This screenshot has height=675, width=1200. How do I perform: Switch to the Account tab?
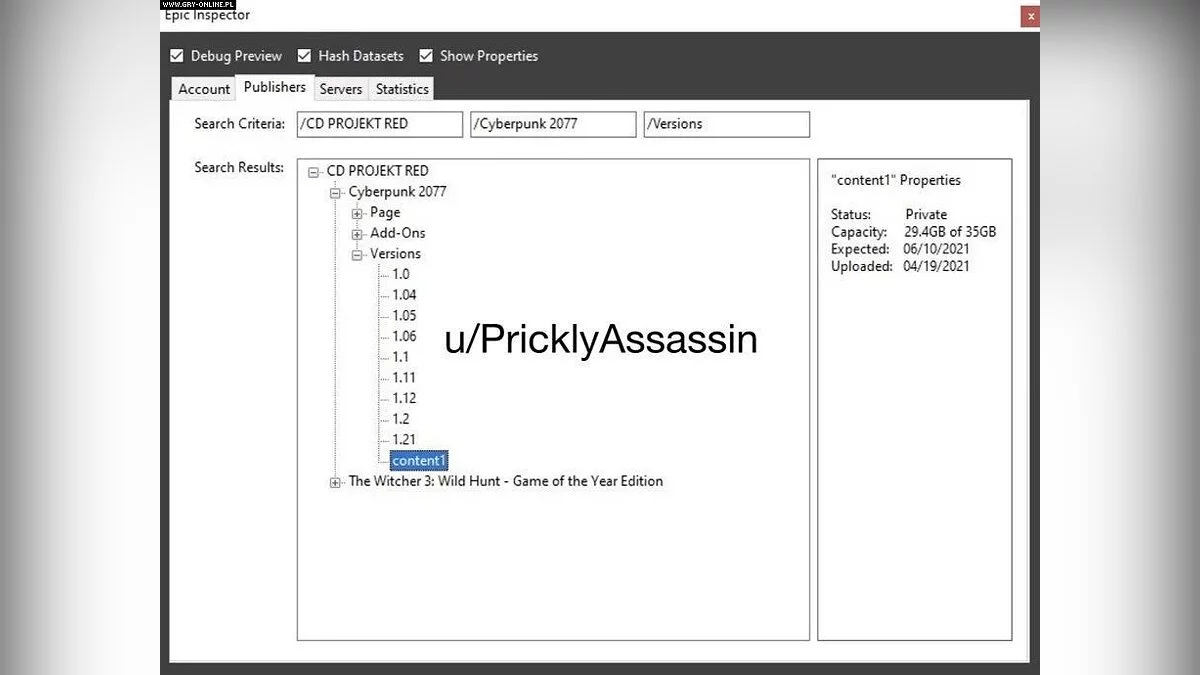204,89
